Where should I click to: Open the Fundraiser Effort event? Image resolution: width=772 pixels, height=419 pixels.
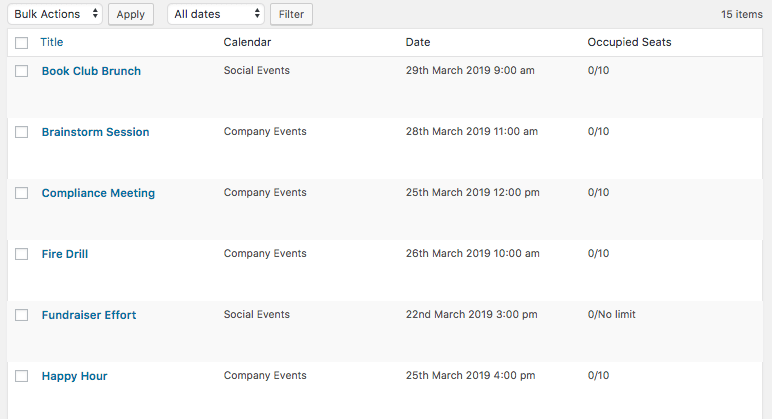tap(89, 315)
